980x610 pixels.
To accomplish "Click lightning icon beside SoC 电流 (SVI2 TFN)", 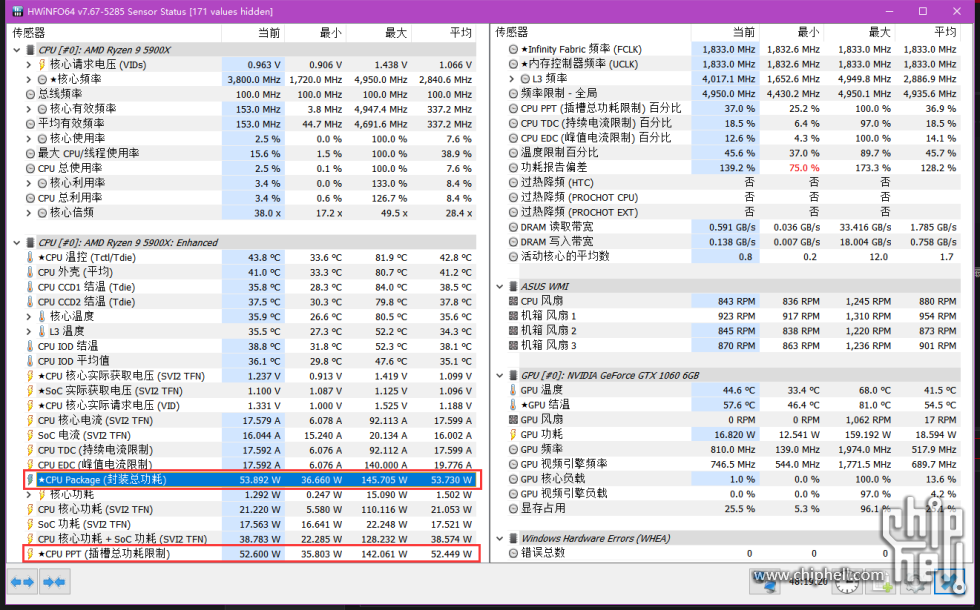I will (x=30, y=435).
